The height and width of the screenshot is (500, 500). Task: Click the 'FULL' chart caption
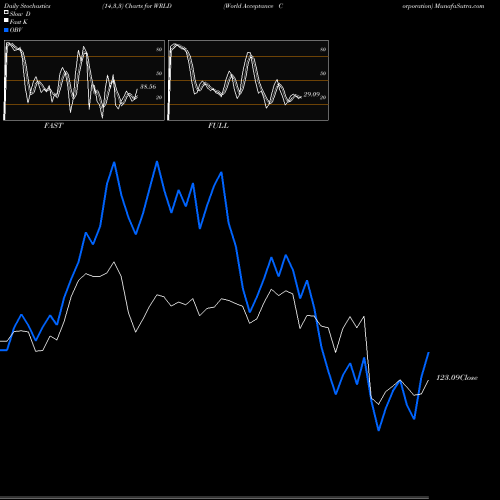[x=218, y=126]
